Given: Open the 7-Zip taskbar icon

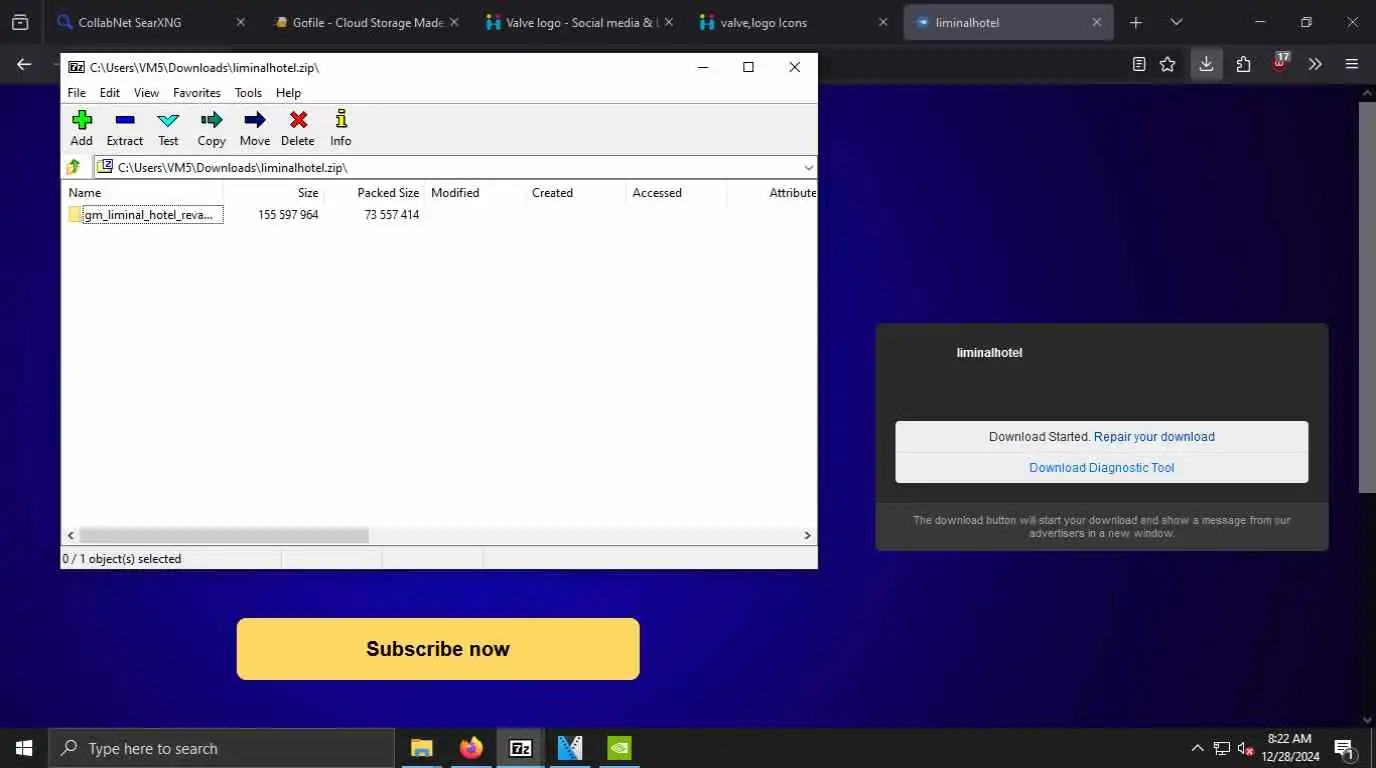Looking at the screenshot, I should (x=521, y=748).
